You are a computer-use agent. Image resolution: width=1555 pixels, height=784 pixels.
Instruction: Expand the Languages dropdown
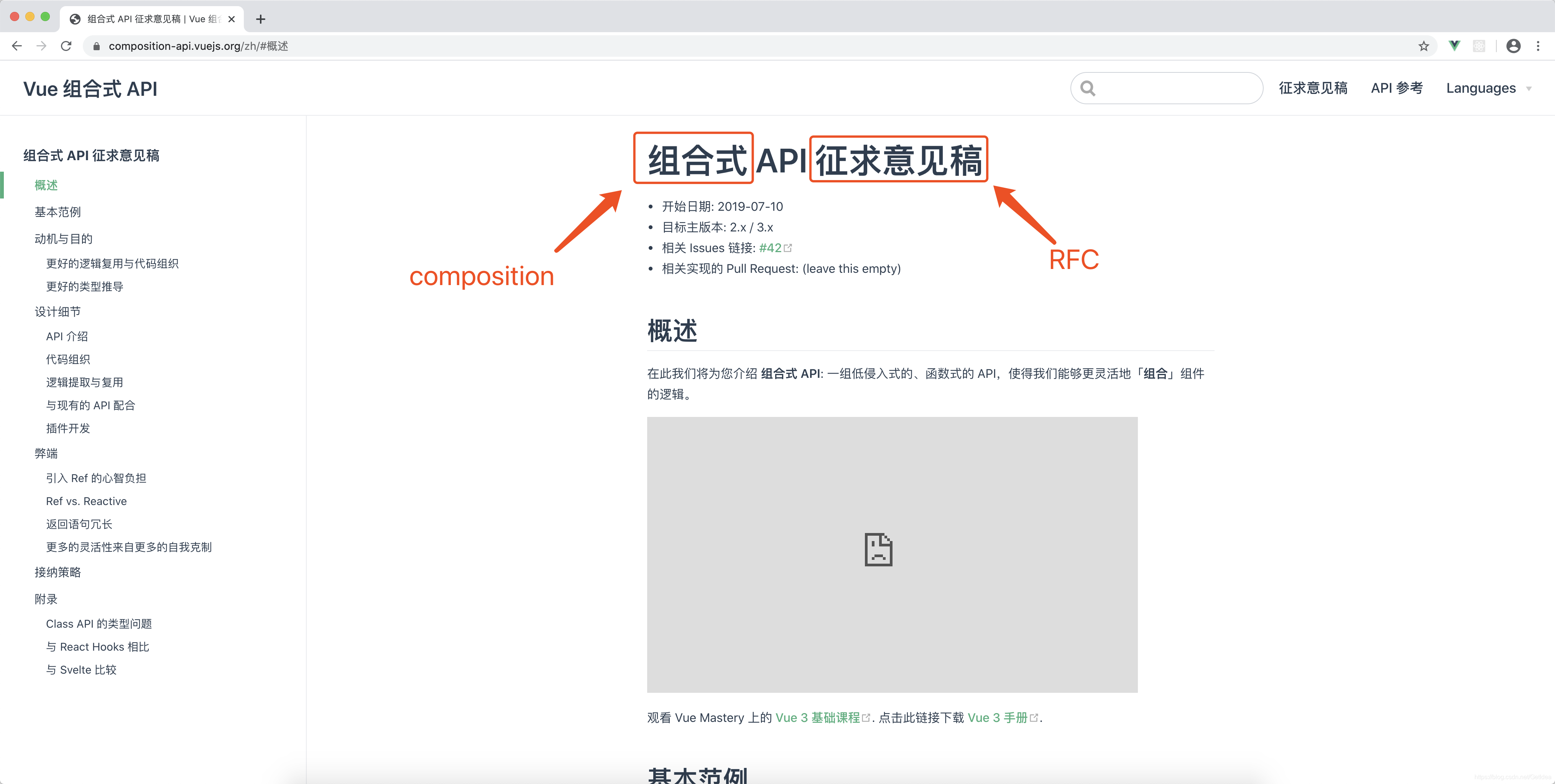tap(1489, 88)
